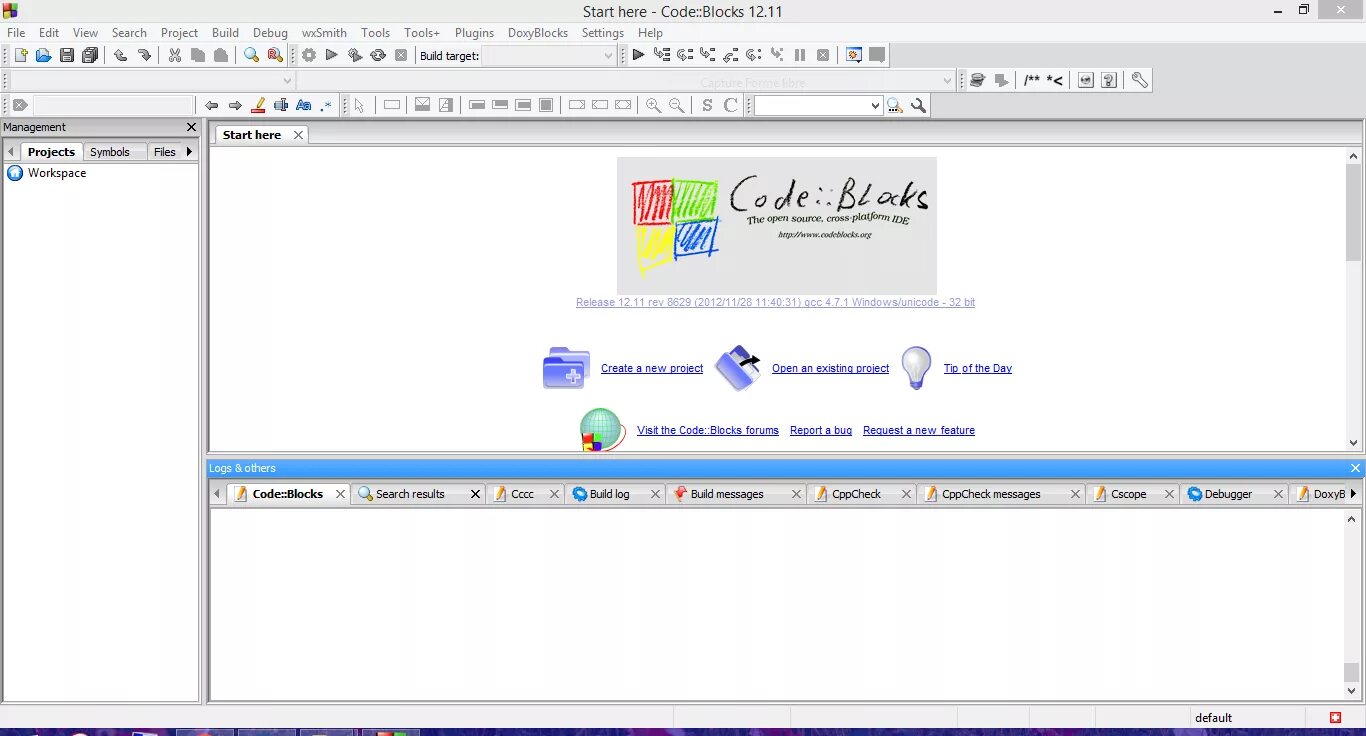1366x736 pixels.
Task: Click the Release 12.11 rev 8629 link
Action: [x=776, y=302]
